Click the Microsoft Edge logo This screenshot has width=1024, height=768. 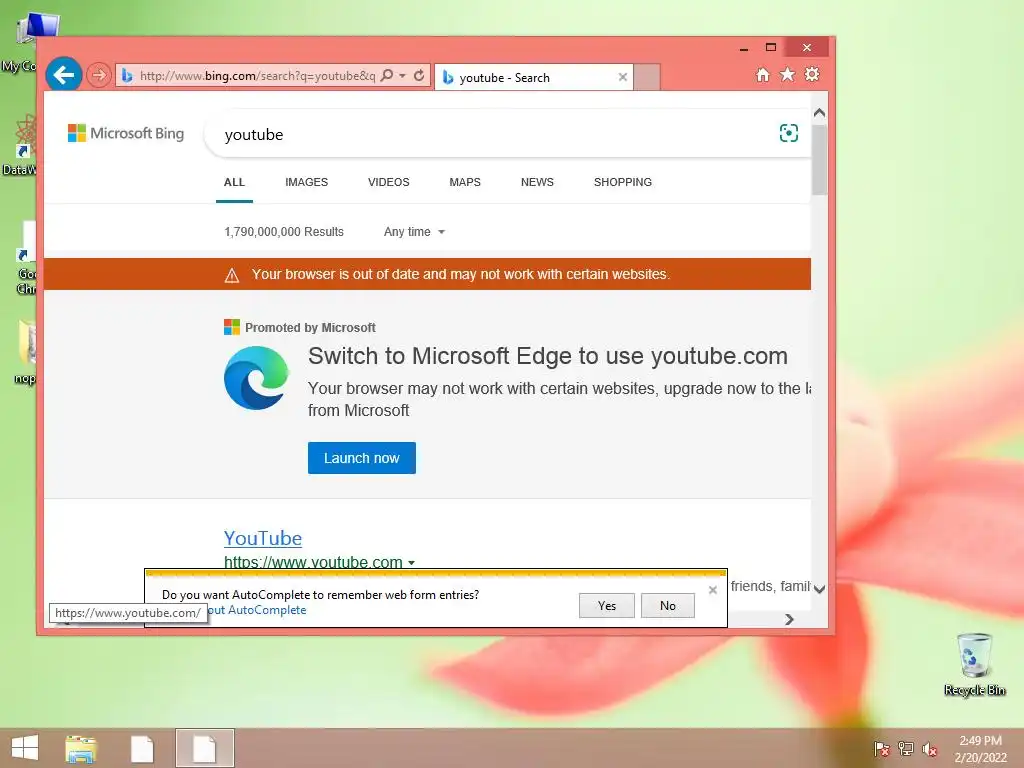[256, 377]
